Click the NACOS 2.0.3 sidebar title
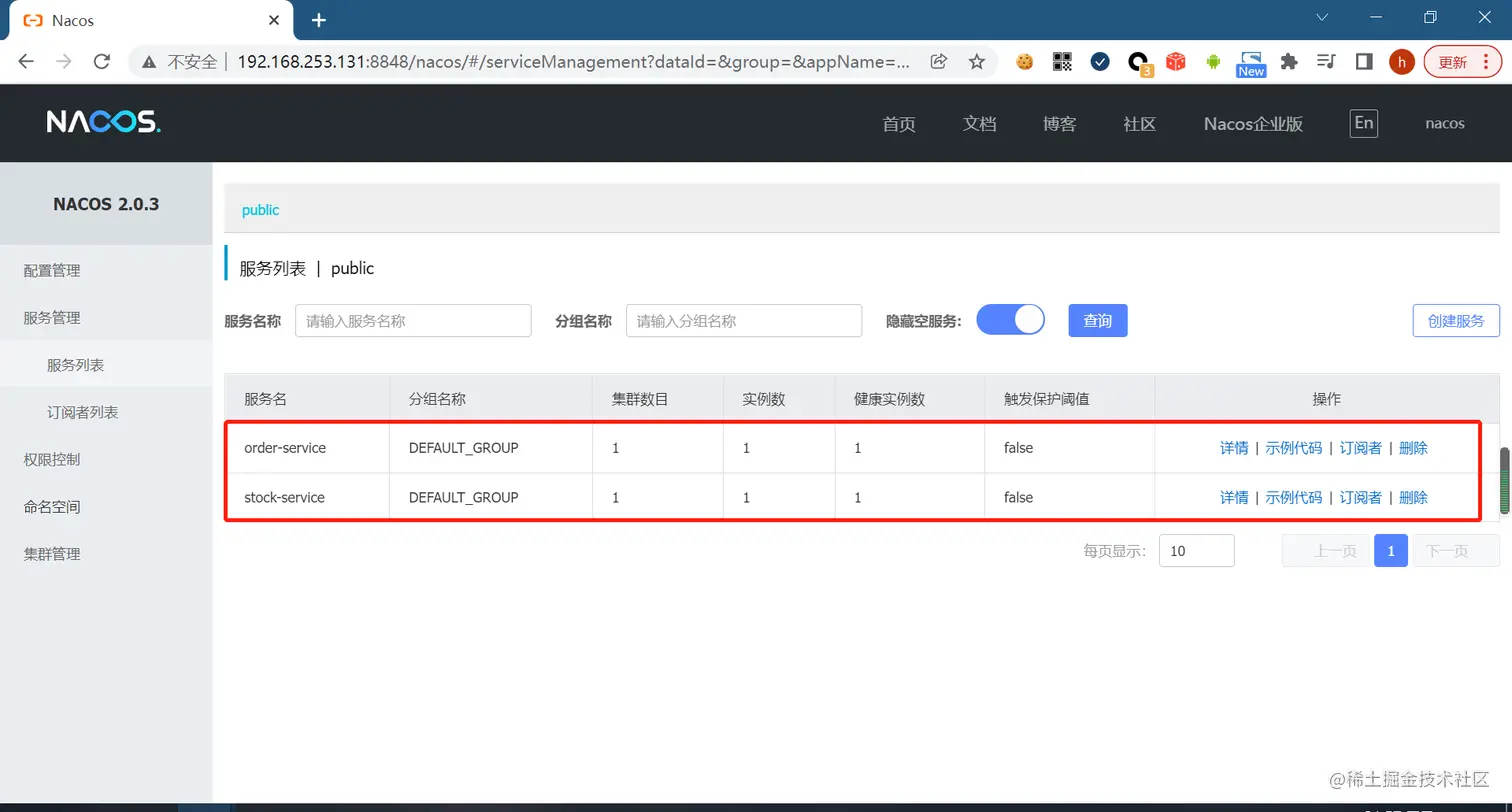This screenshot has height=812, width=1512. point(106,204)
